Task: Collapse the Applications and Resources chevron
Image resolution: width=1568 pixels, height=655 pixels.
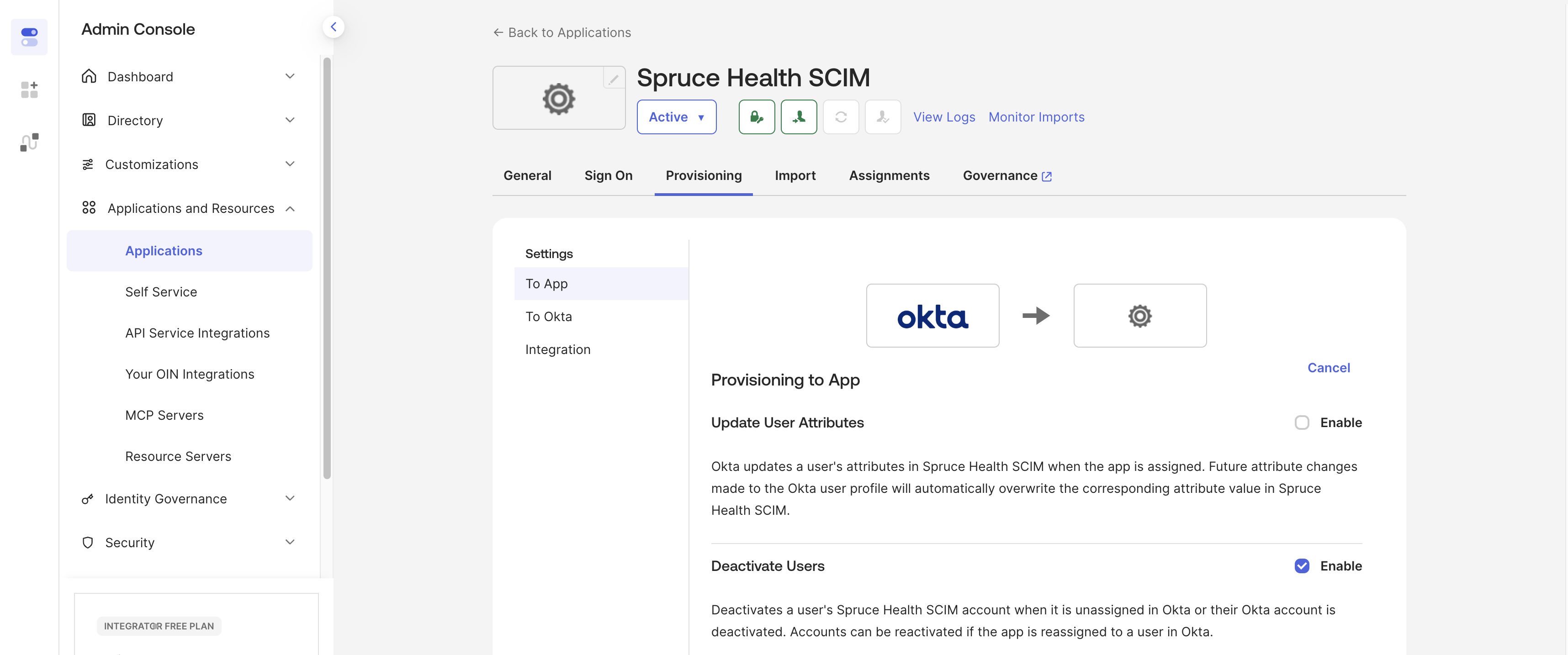Action: (x=290, y=208)
